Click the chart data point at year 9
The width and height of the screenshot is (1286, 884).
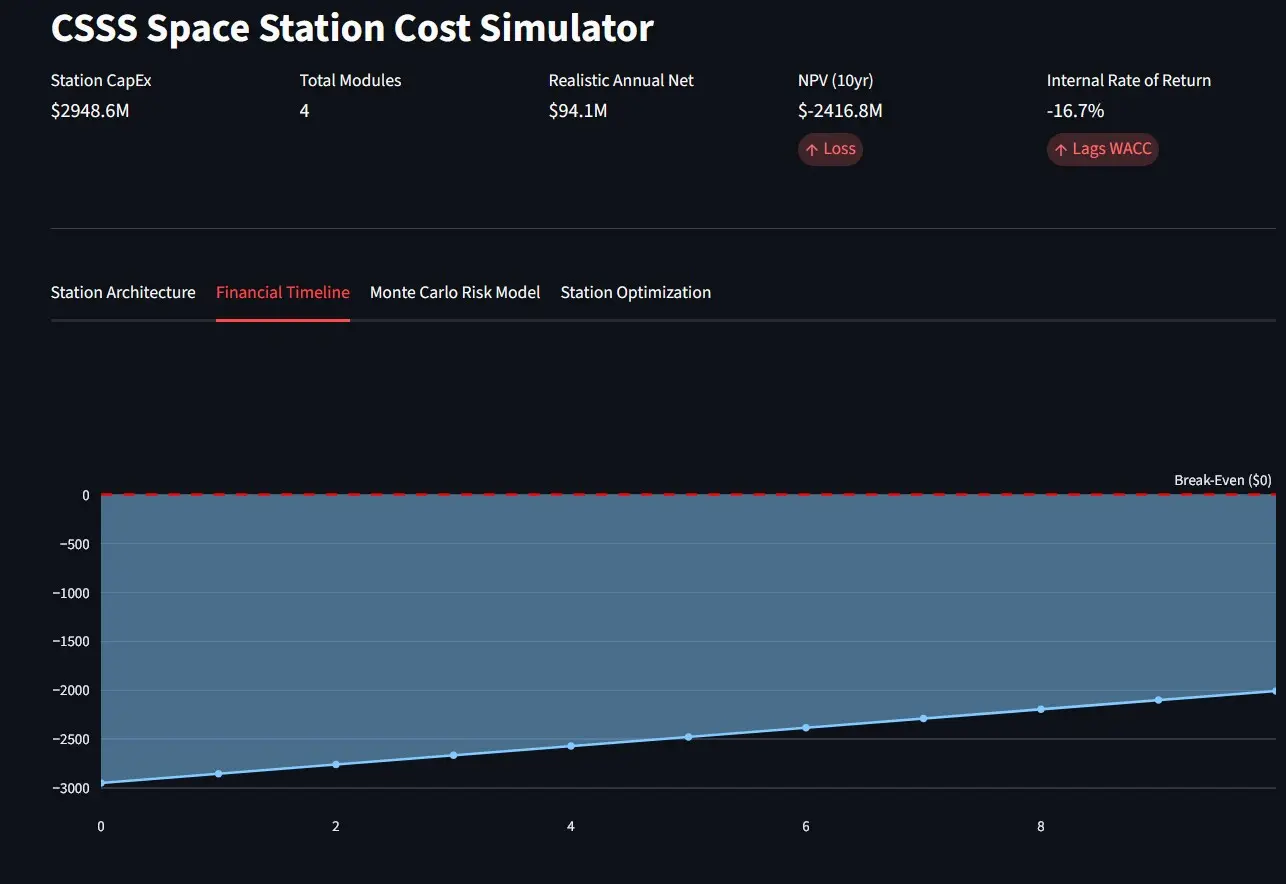(x=1158, y=700)
